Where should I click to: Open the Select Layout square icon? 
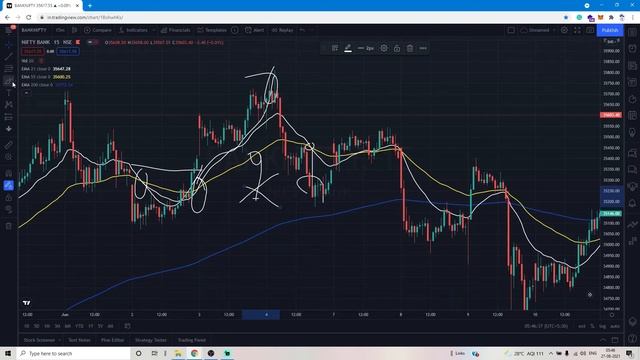tap(511, 30)
